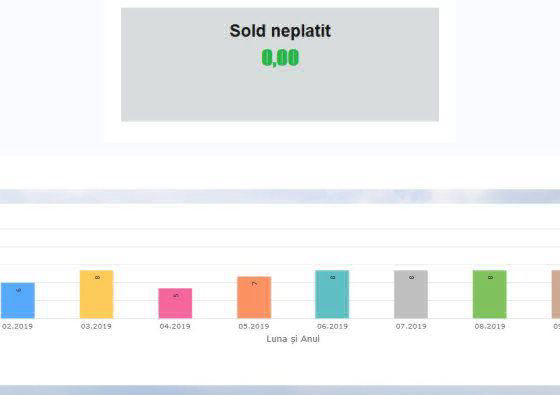Viewport: 560px width, 395px height.
Task: Click the Sold neplatit heading
Action: tap(280, 31)
